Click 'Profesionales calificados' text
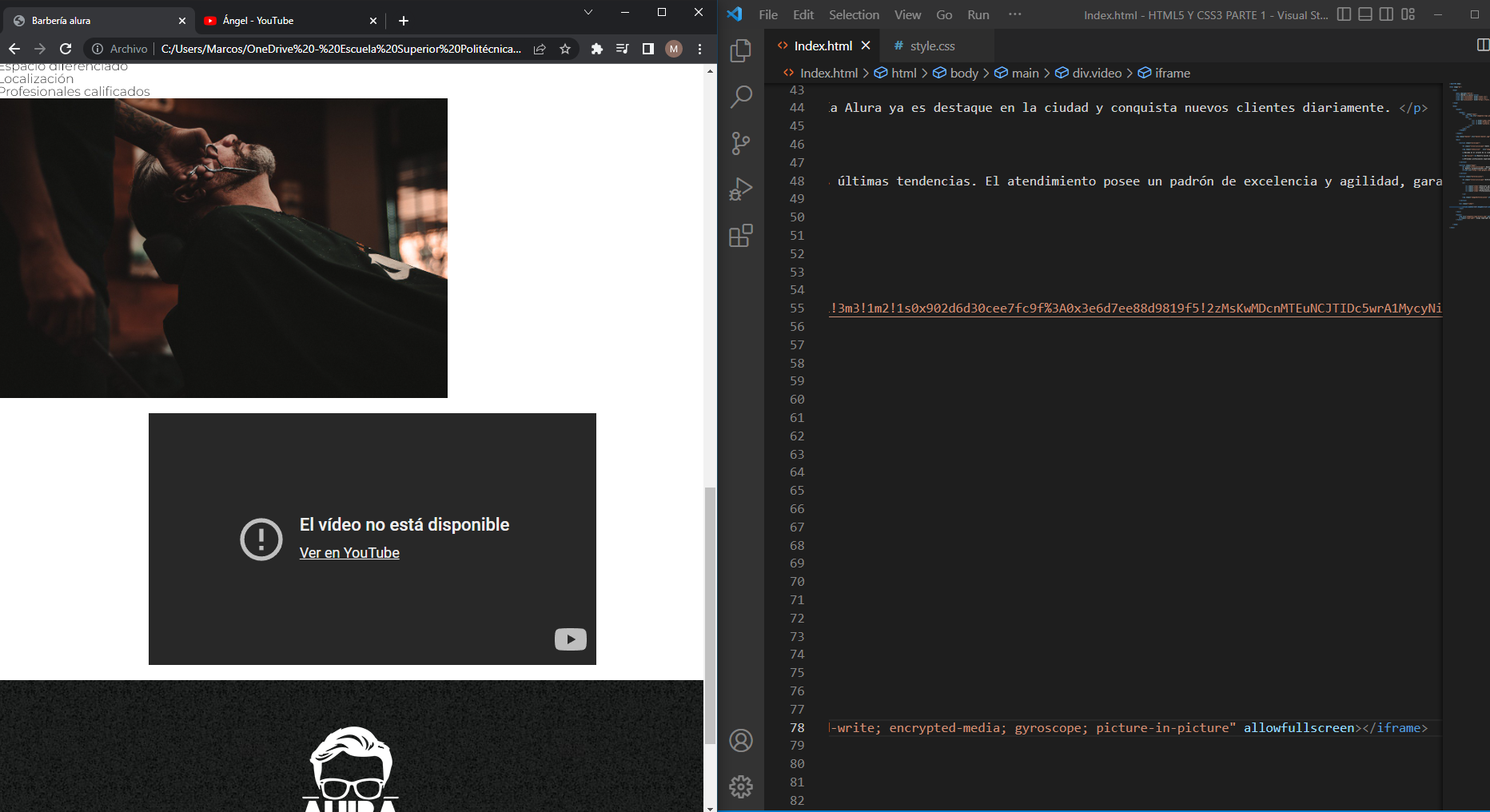 click(x=75, y=92)
